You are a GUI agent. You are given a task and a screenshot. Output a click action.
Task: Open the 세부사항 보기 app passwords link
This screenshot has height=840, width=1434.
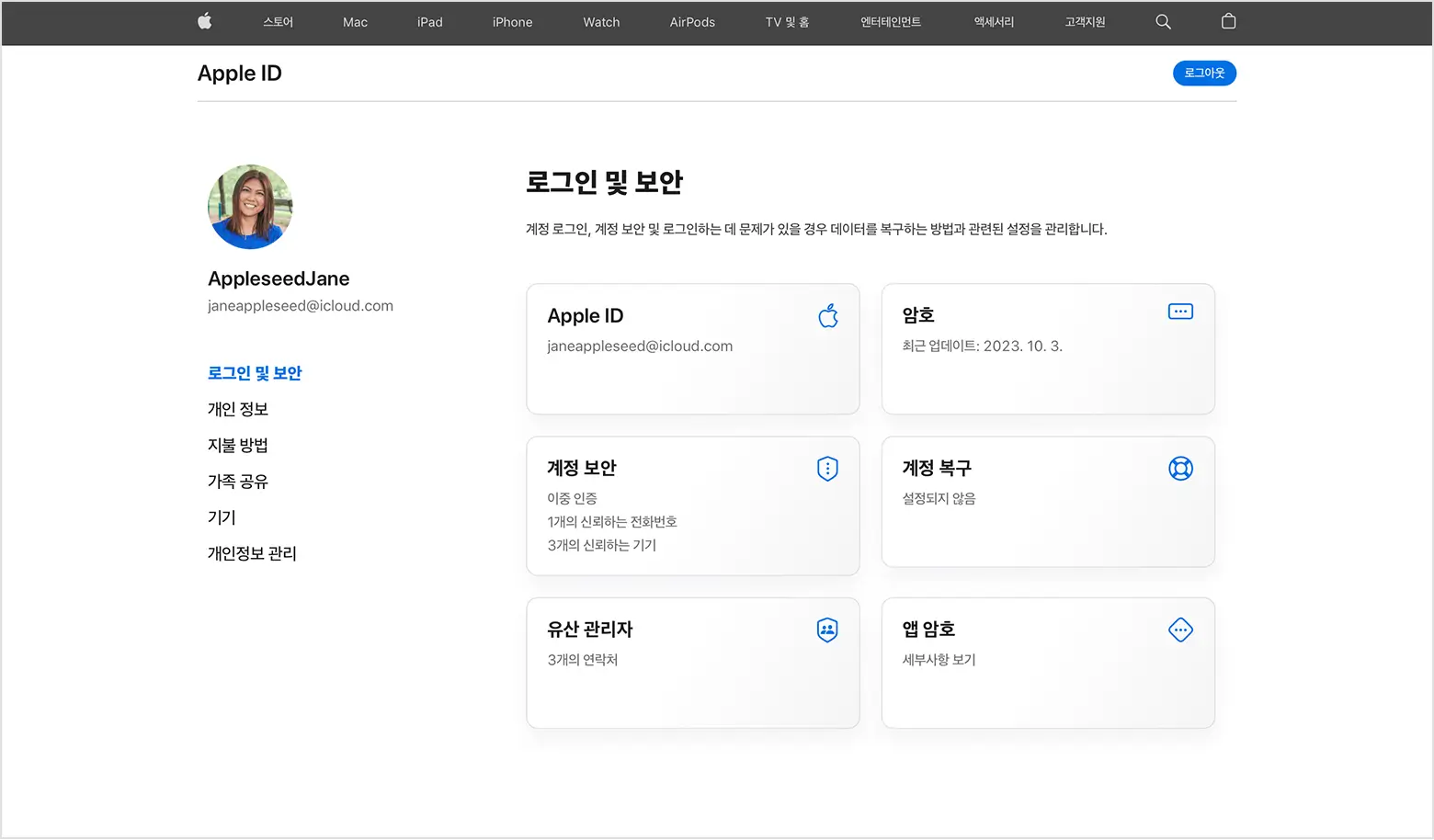(939, 660)
